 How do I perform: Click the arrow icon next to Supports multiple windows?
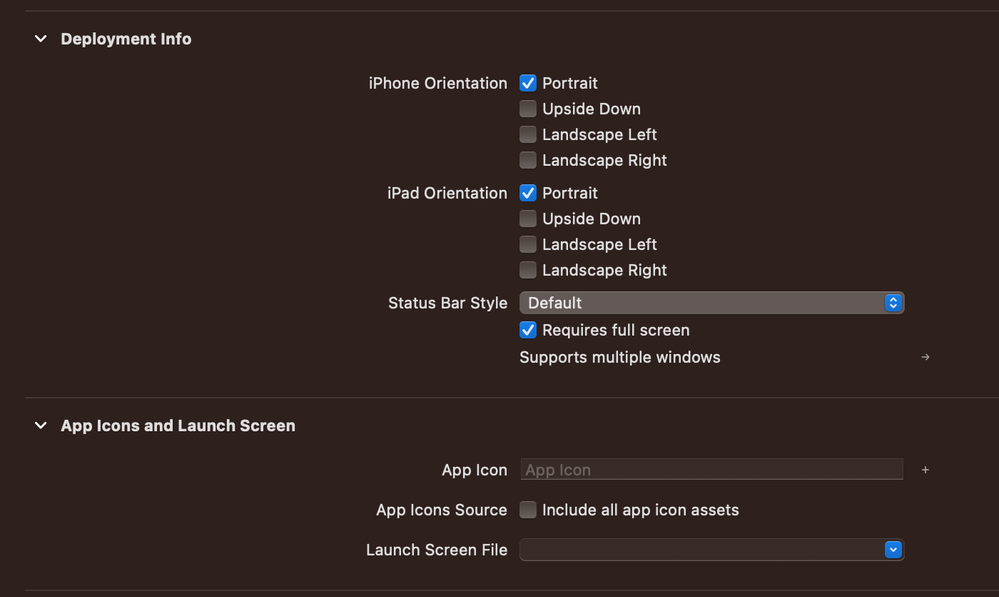tap(925, 357)
